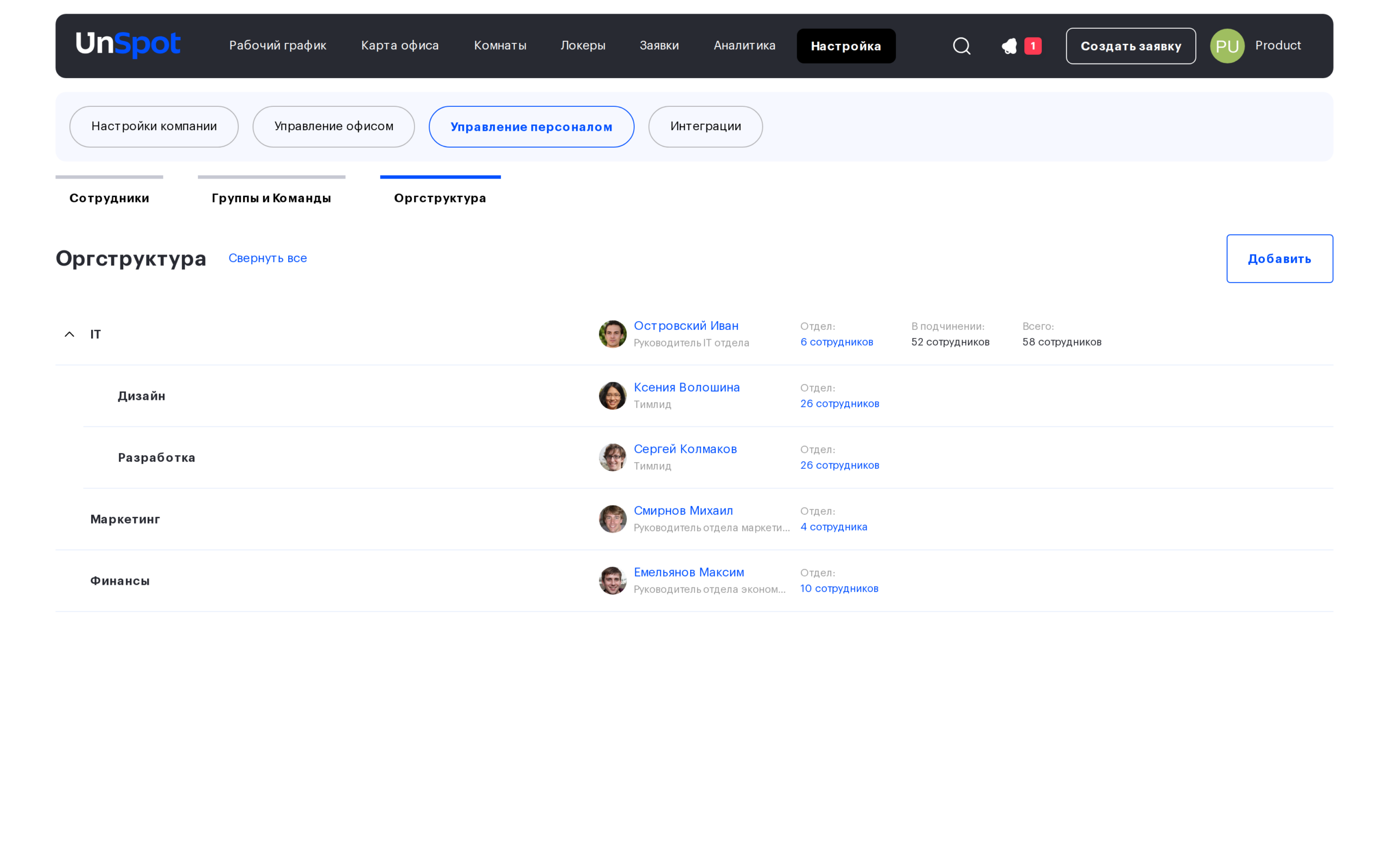The height and width of the screenshot is (868, 1389).
Task: Click the Product user name
Action: click(1278, 46)
